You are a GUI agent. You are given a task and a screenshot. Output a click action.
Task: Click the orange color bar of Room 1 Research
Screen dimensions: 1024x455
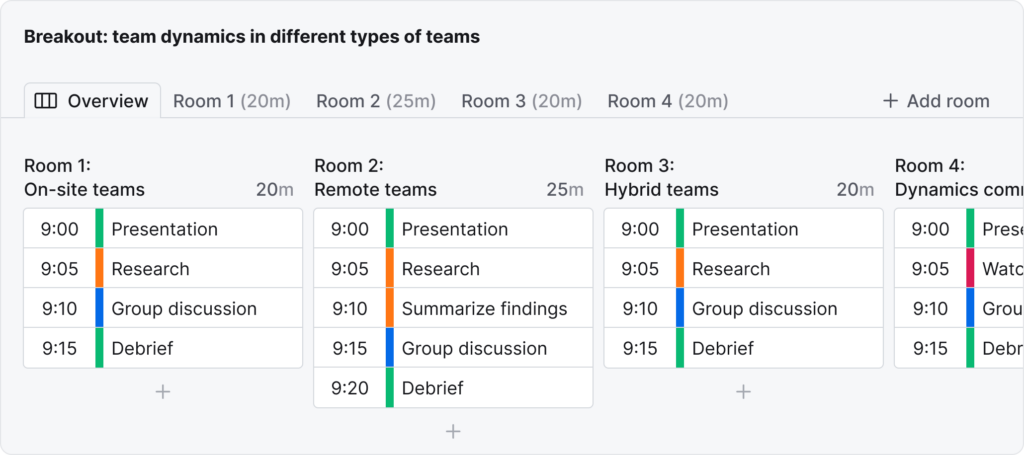click(99, 268)
